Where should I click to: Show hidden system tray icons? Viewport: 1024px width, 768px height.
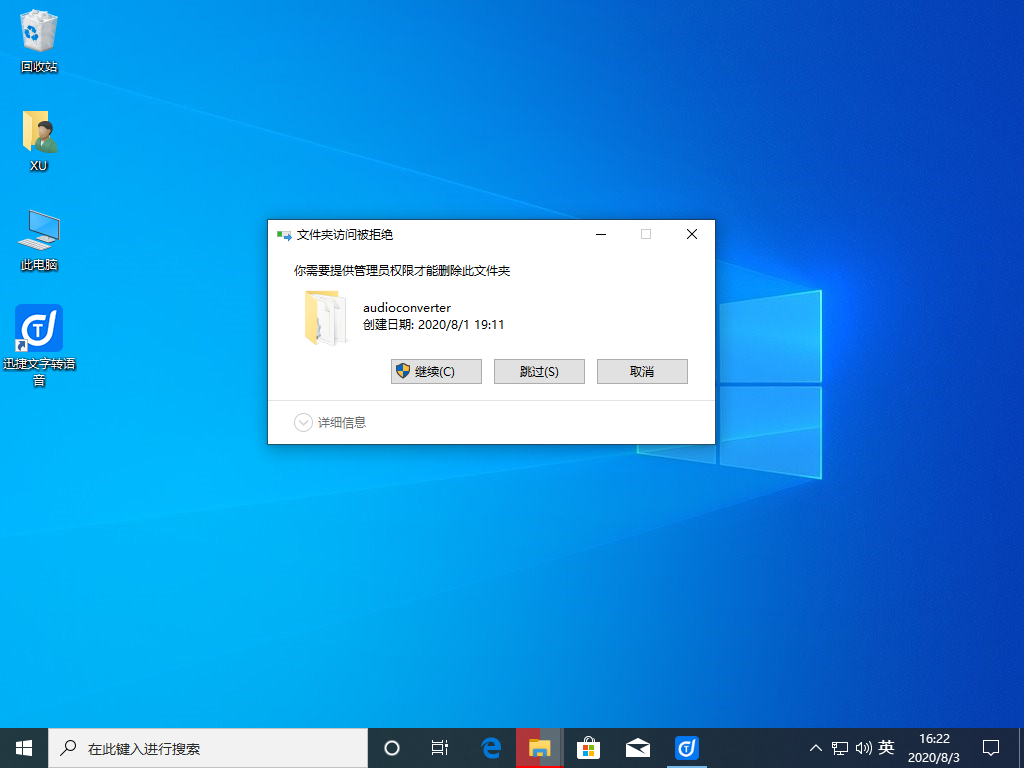click(x=816, y=748)
